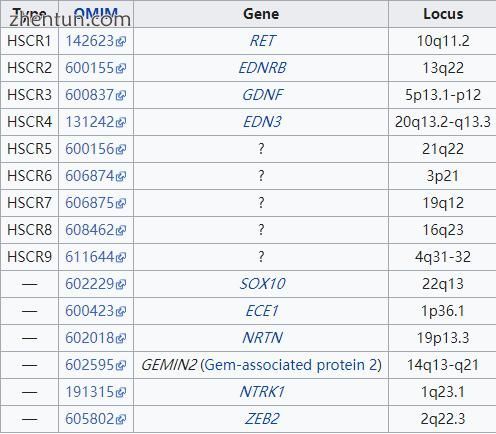Click external link icon beside 605802
496x434 pixels.
[x=121, y=419]
